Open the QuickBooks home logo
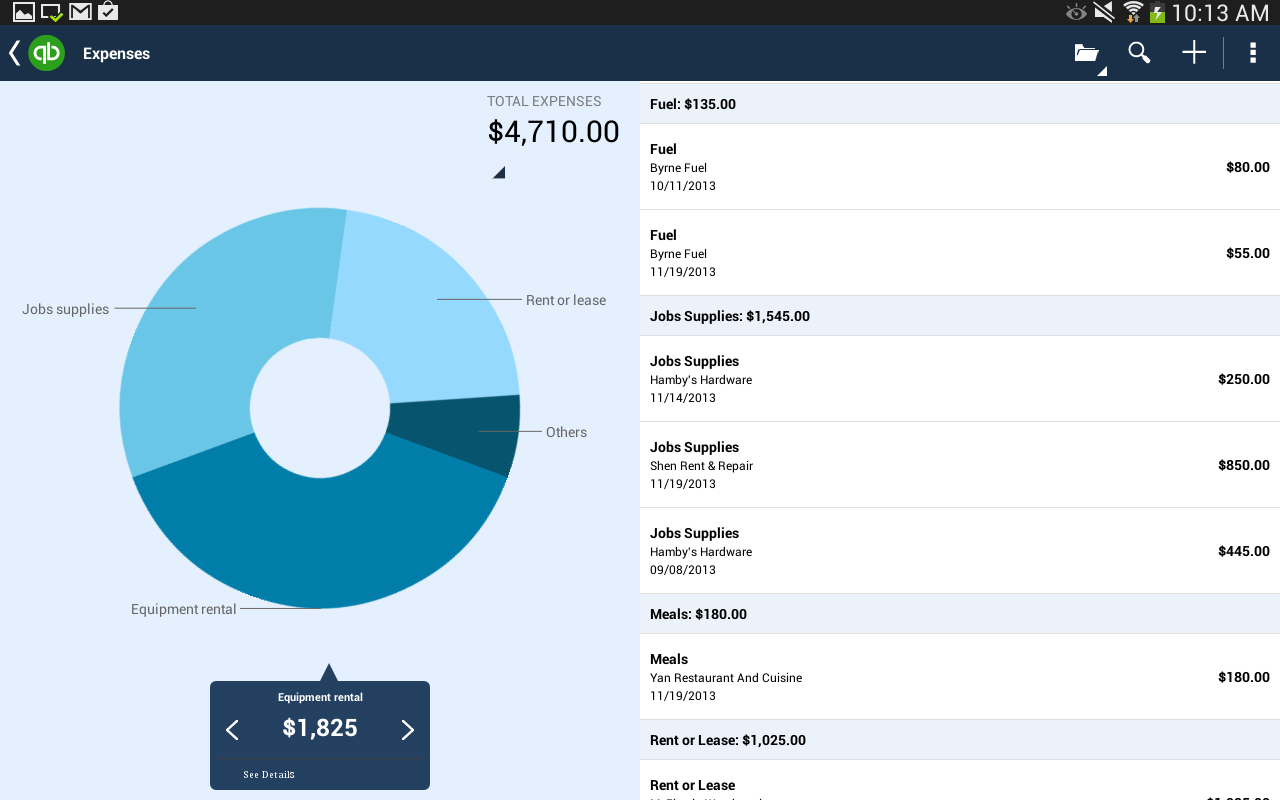 [46, 52]
